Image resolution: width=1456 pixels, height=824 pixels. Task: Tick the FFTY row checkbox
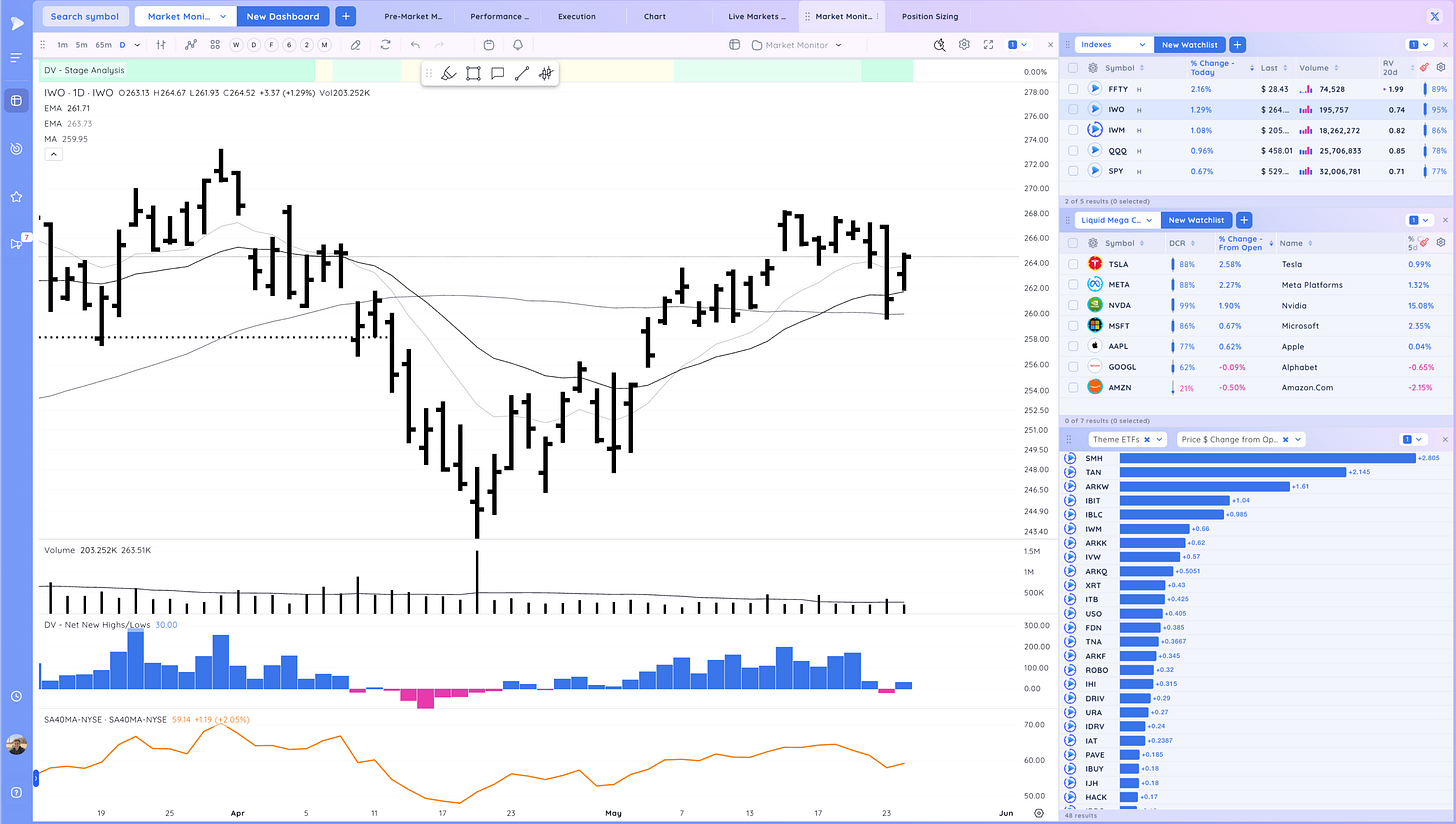click(x=1073, y=89)
